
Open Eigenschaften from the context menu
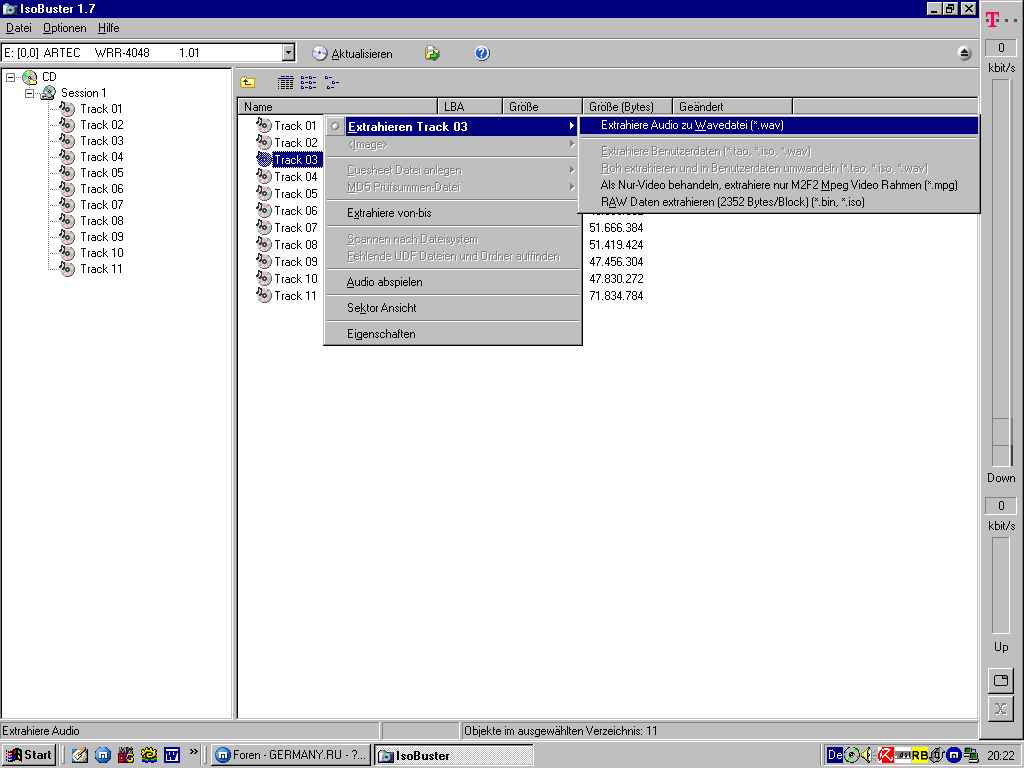453,334
